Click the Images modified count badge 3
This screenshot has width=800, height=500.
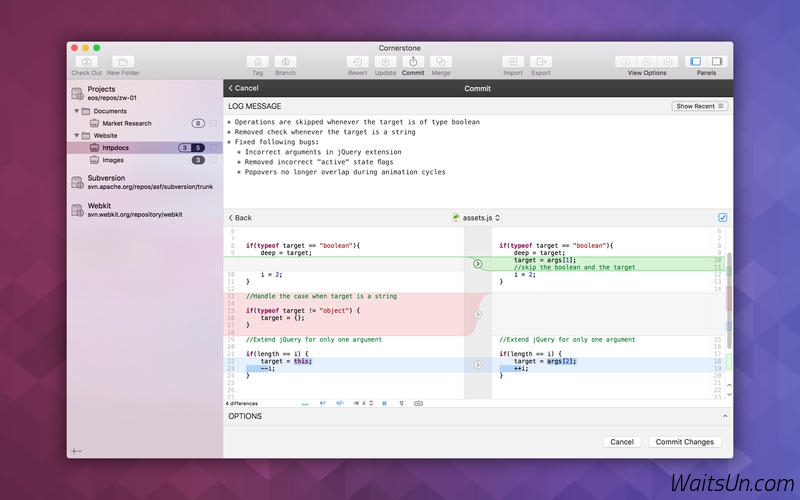pos(198,160)
